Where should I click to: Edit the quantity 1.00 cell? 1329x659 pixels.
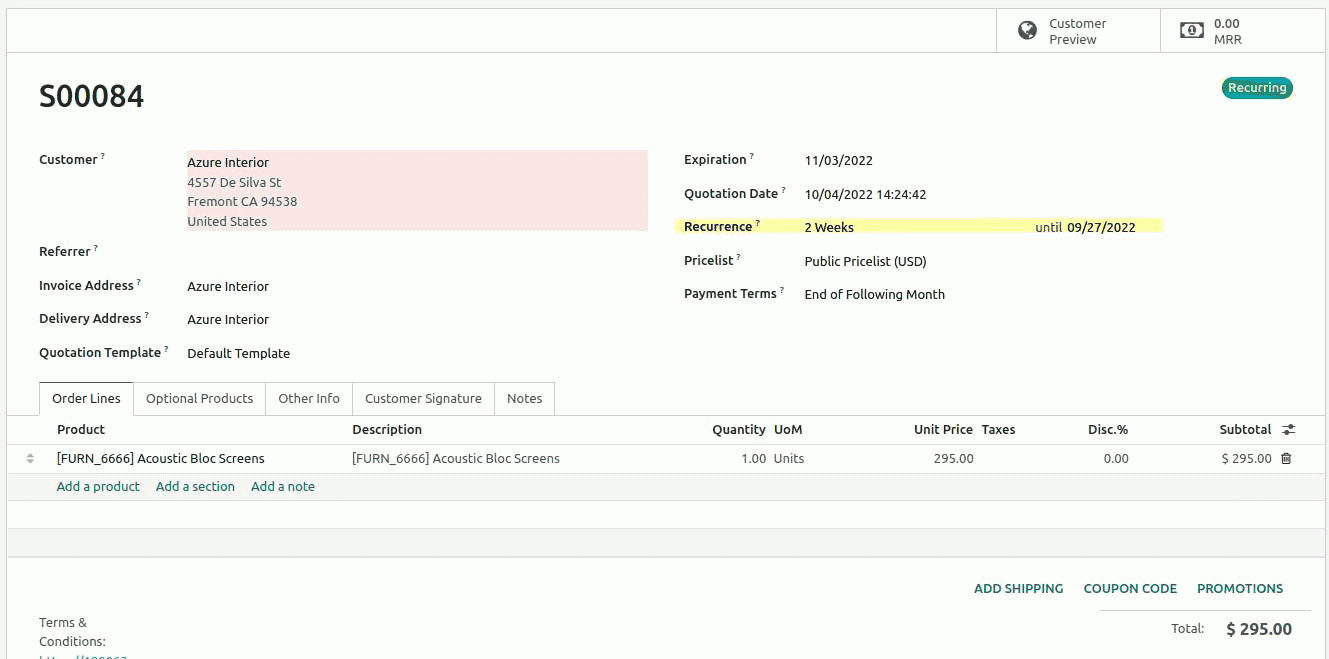(x=753, y=459)
